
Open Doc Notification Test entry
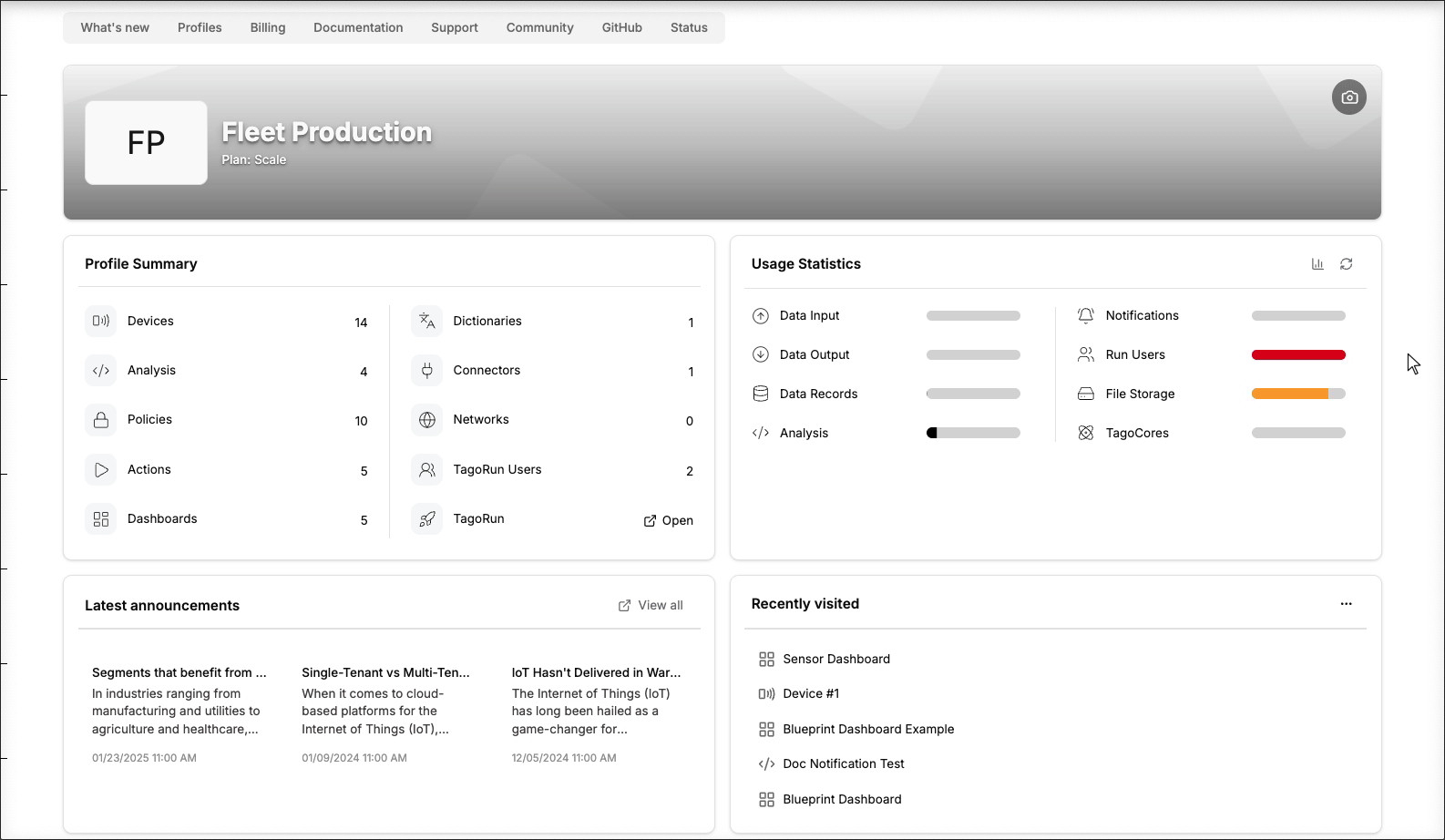click(844, 764)
